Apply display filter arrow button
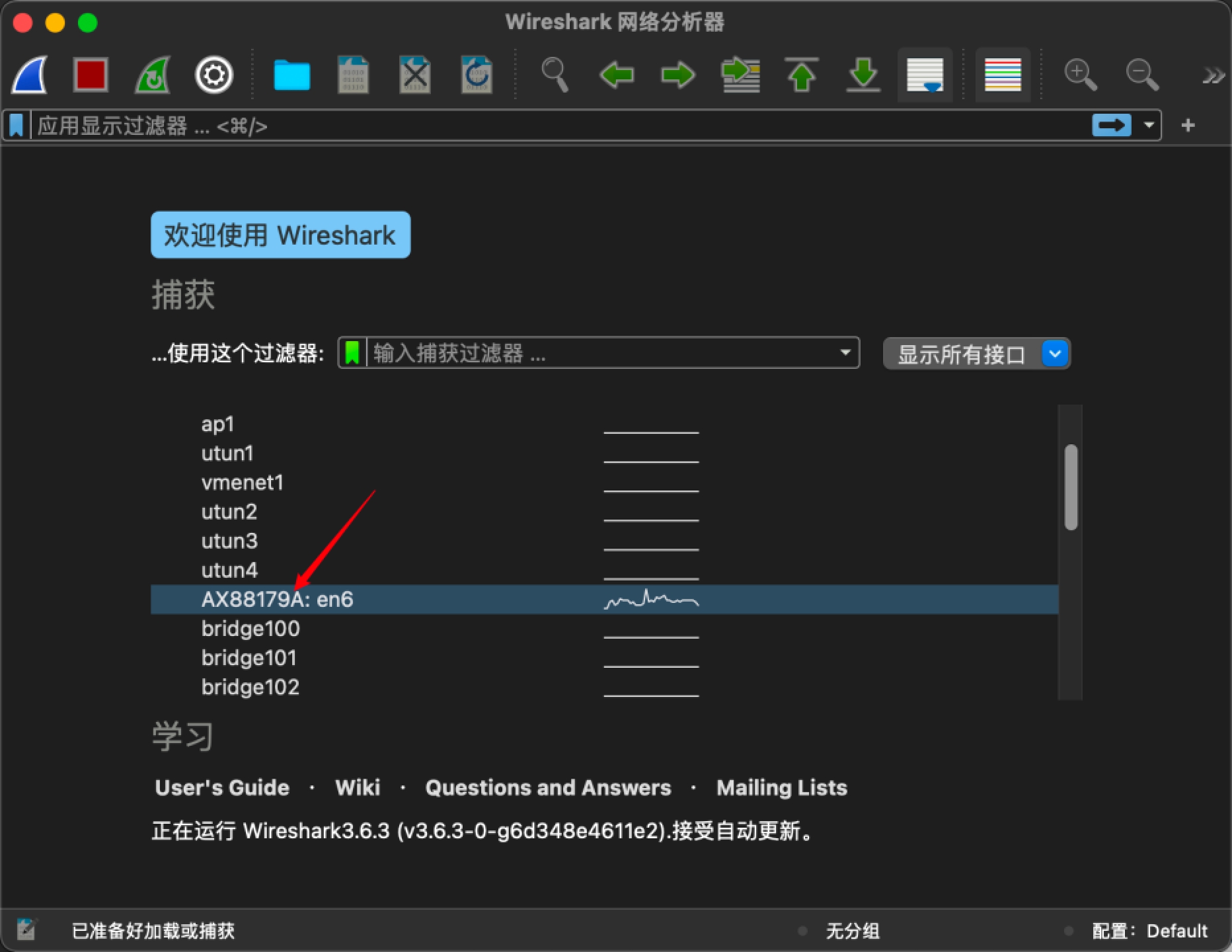The width and height of the screenshot is (1232, 952). click(x=1112, y=125)
